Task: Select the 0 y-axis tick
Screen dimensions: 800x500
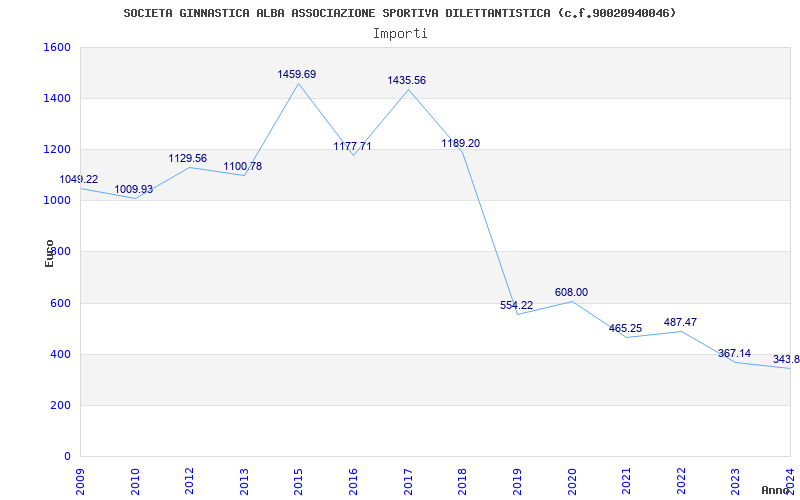Action: tap(67, 457)
